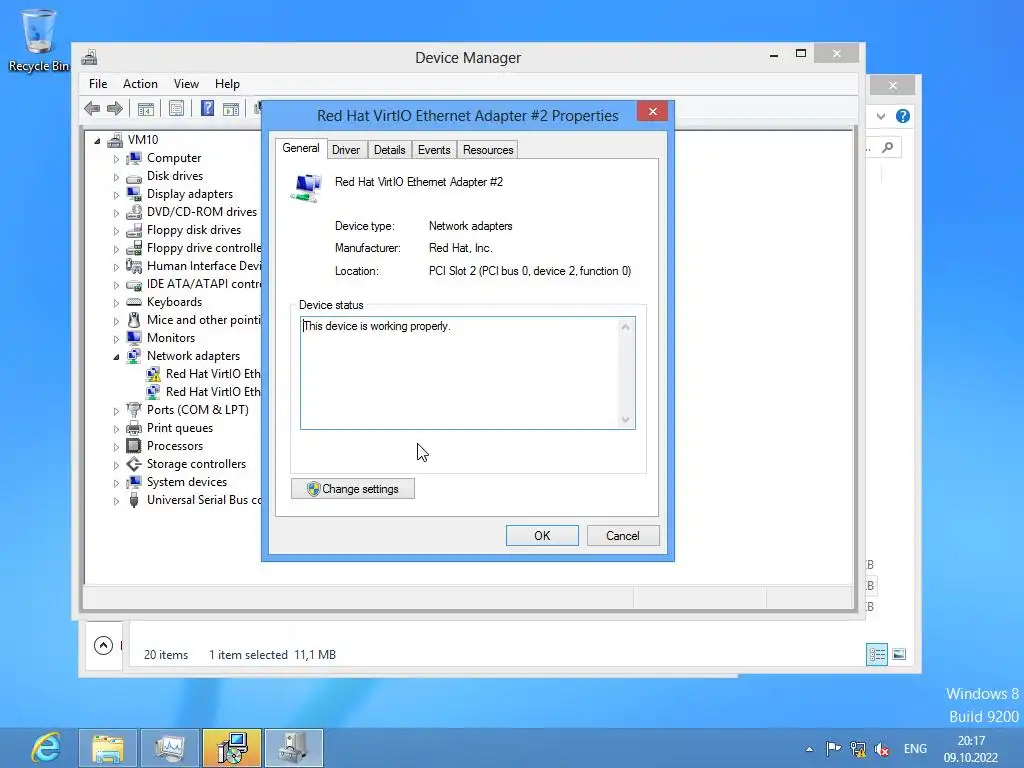Switch to the Events tab
The width and height of the screenshot is (1024, 768).
[x=434, y=150]
